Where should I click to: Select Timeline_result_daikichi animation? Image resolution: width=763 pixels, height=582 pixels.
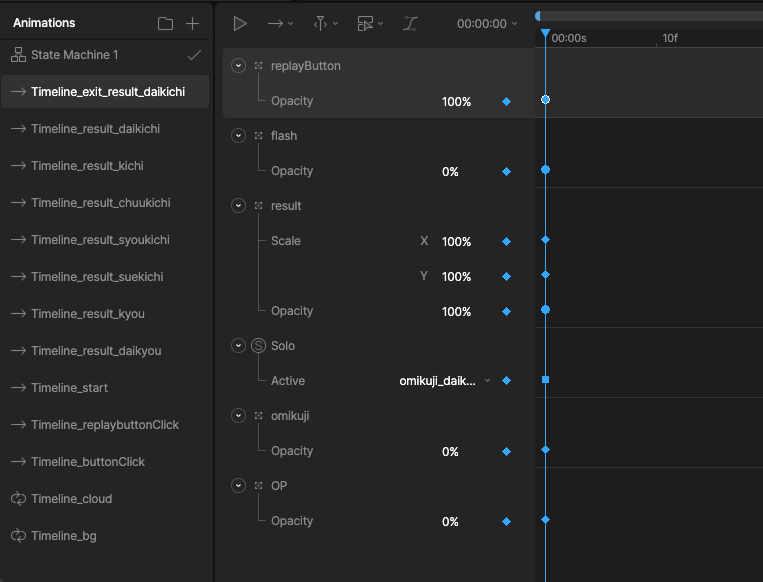(105, 128)
